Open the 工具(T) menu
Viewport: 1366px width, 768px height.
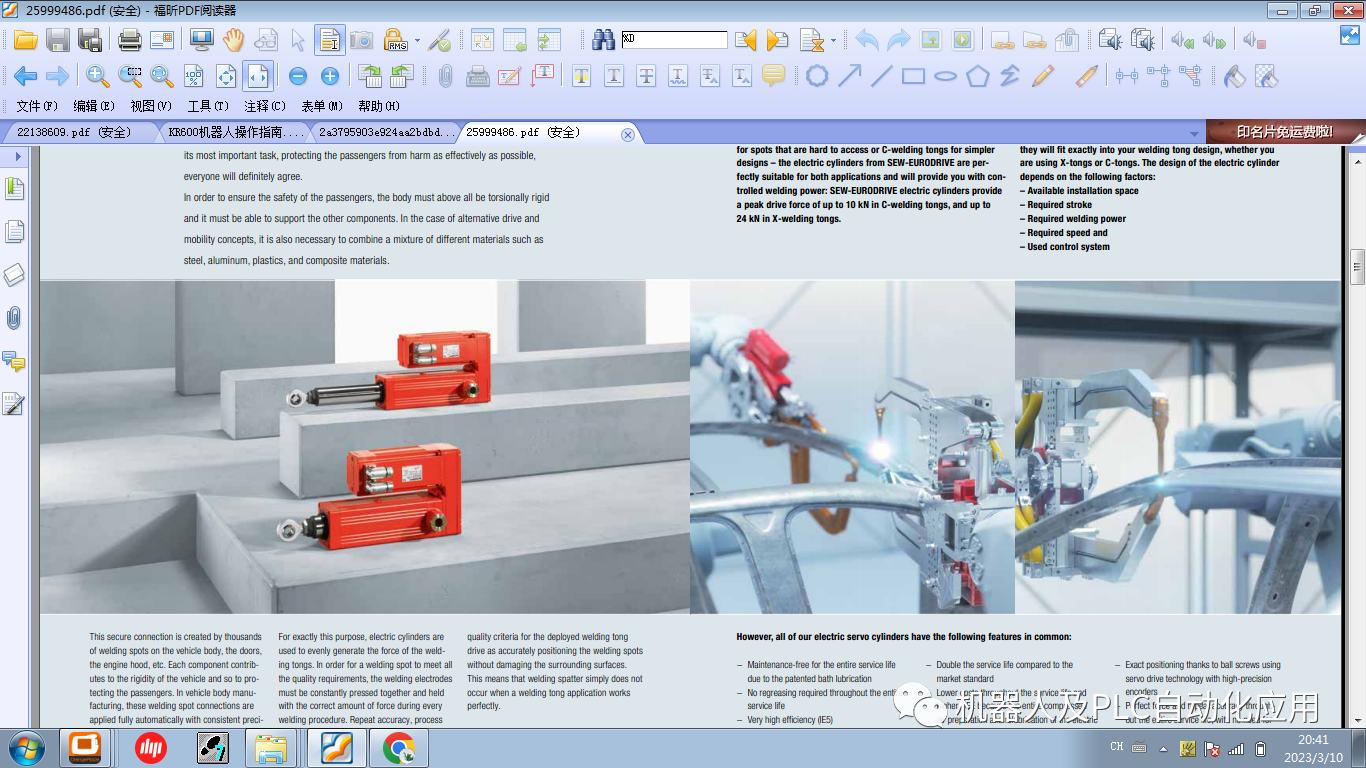click(208, 106)
